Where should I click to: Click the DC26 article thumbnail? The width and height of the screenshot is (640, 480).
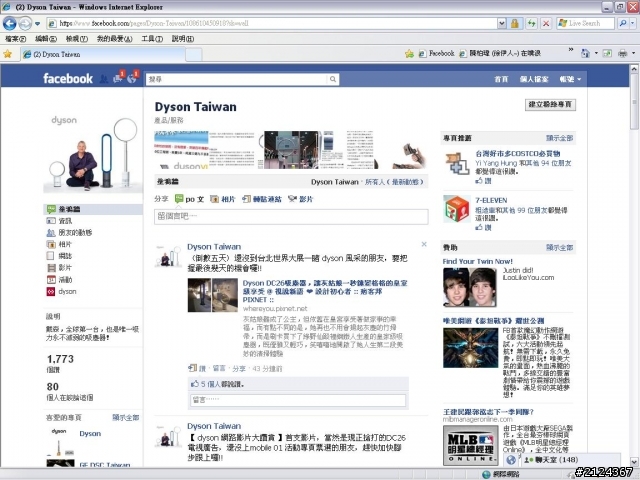213,296
